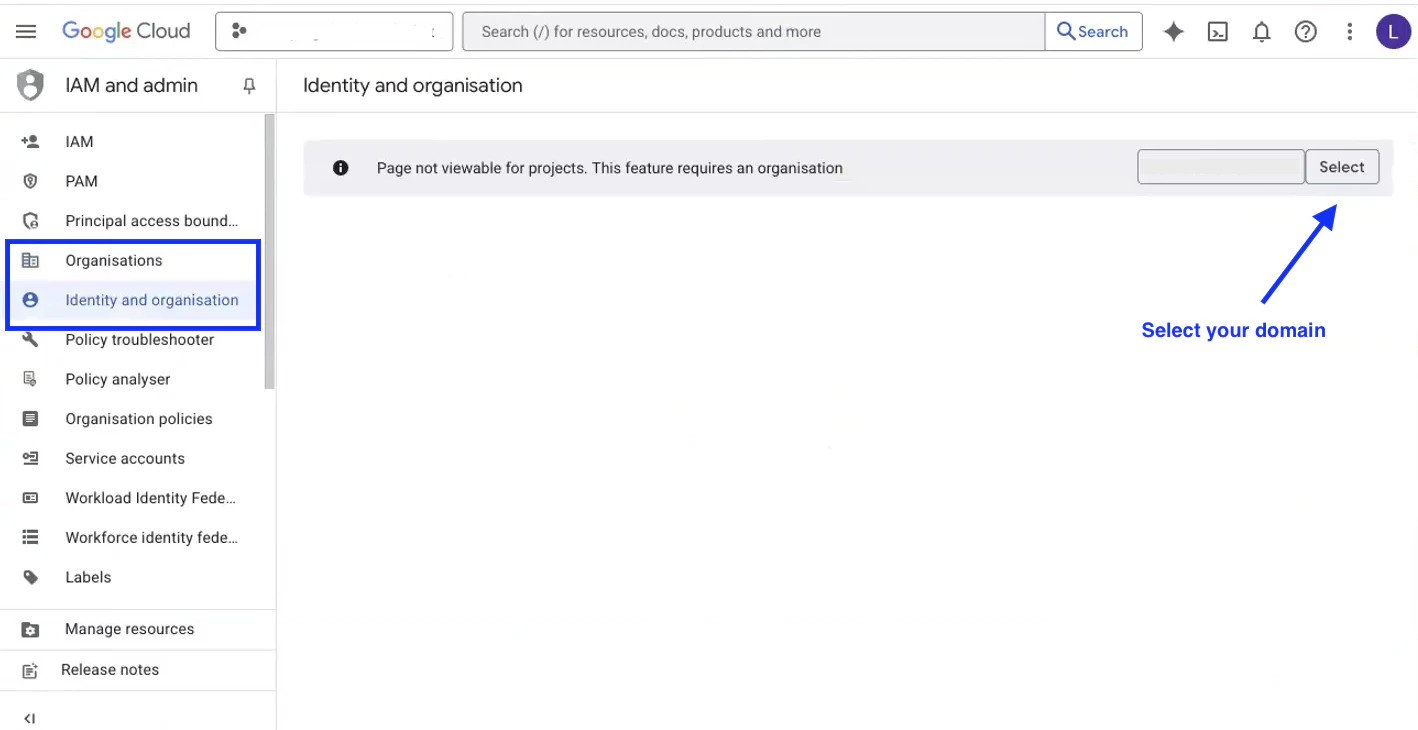Pin IAM and admin with pushpin icon
1418x730 pixels.
250,86
